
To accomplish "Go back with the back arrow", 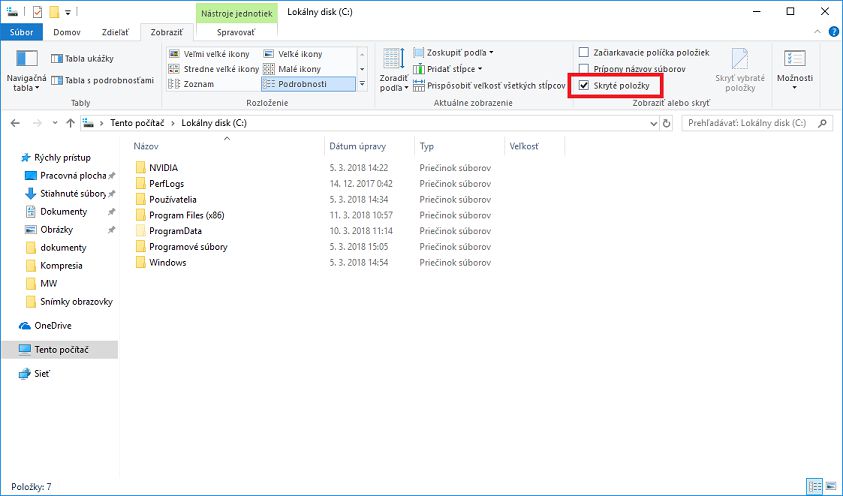I will point(15,123).
